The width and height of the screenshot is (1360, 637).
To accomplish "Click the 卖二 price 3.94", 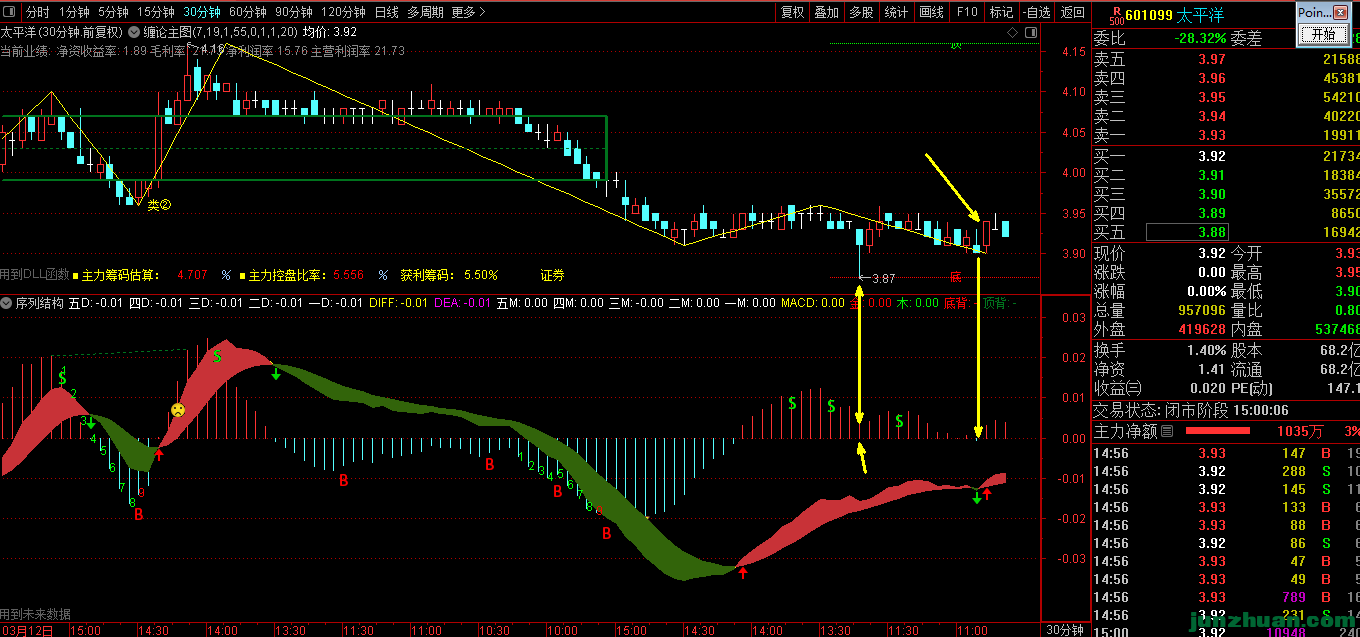I will point(1211,116).
